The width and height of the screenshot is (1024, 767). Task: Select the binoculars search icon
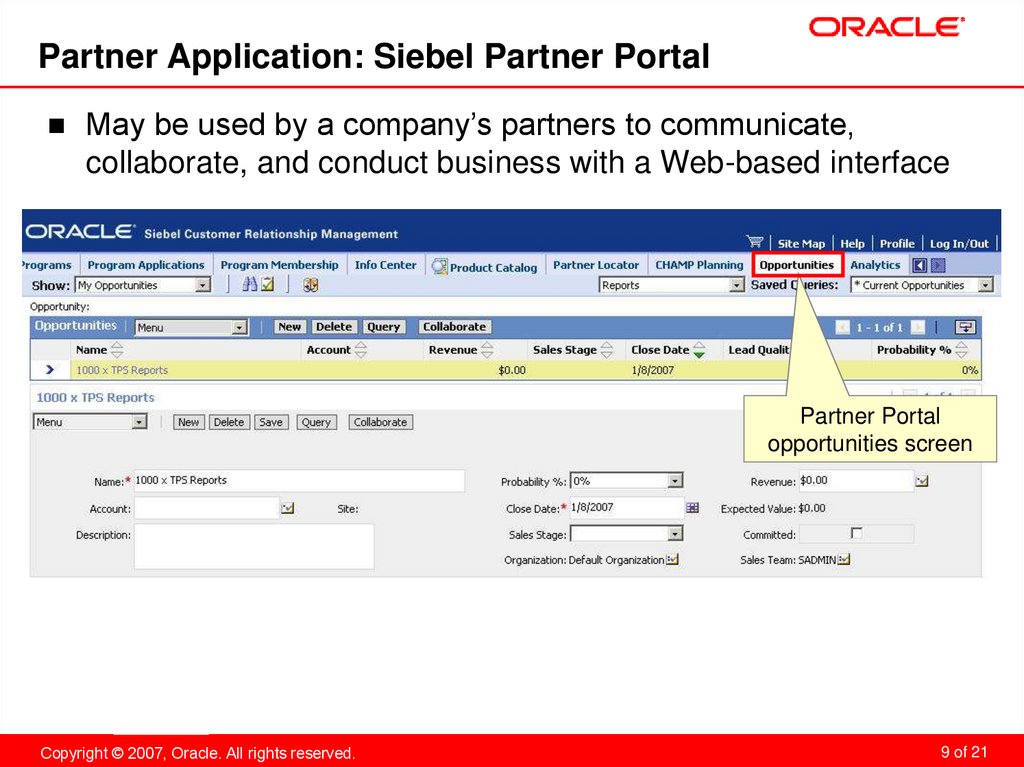coord(250,284)
